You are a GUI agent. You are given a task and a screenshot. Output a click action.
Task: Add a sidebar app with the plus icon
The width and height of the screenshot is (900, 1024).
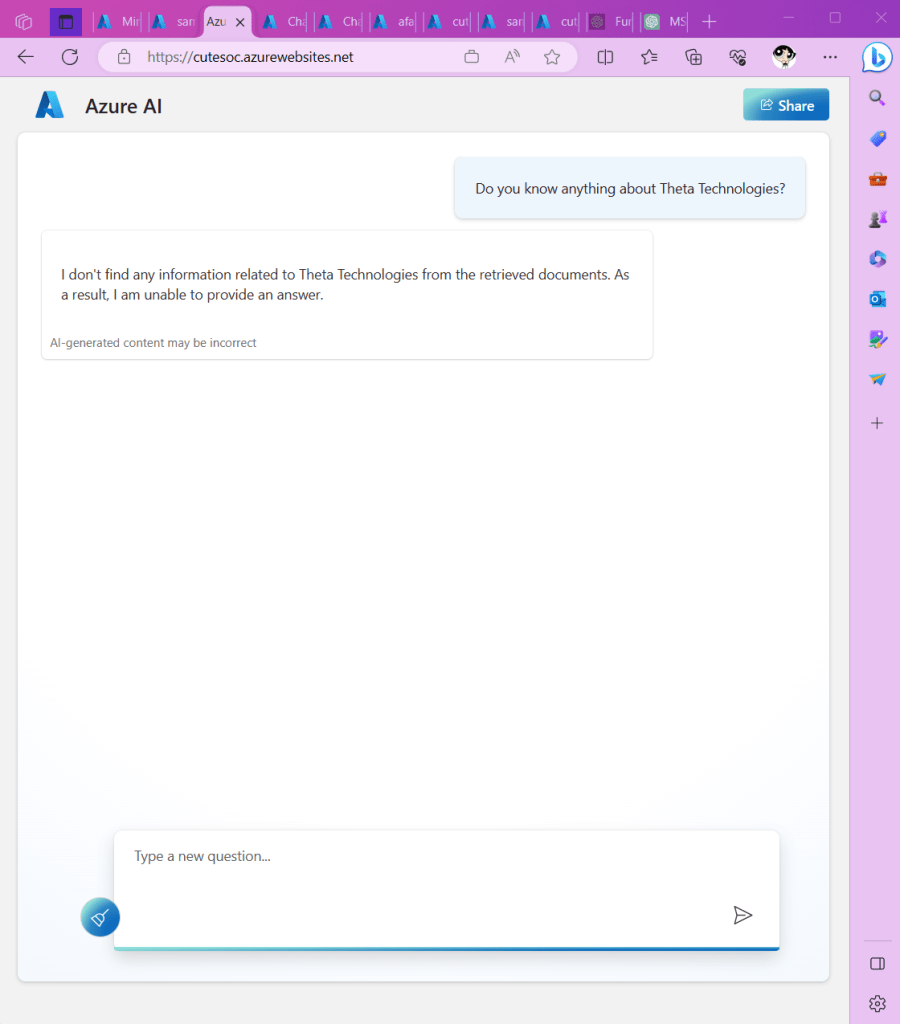(x=877, y=423)
